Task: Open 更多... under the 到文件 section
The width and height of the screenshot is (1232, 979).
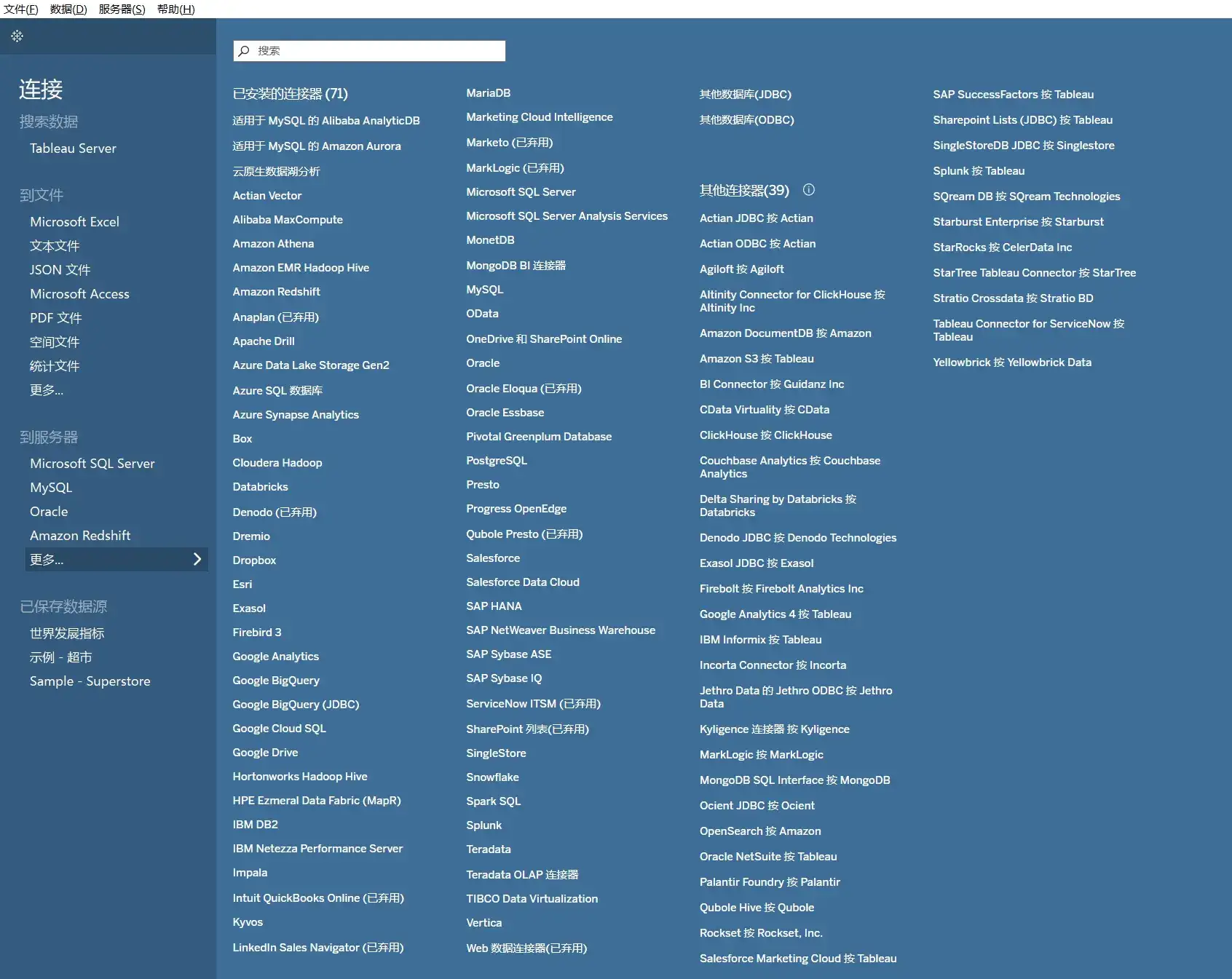Action: tap(47, 390)
